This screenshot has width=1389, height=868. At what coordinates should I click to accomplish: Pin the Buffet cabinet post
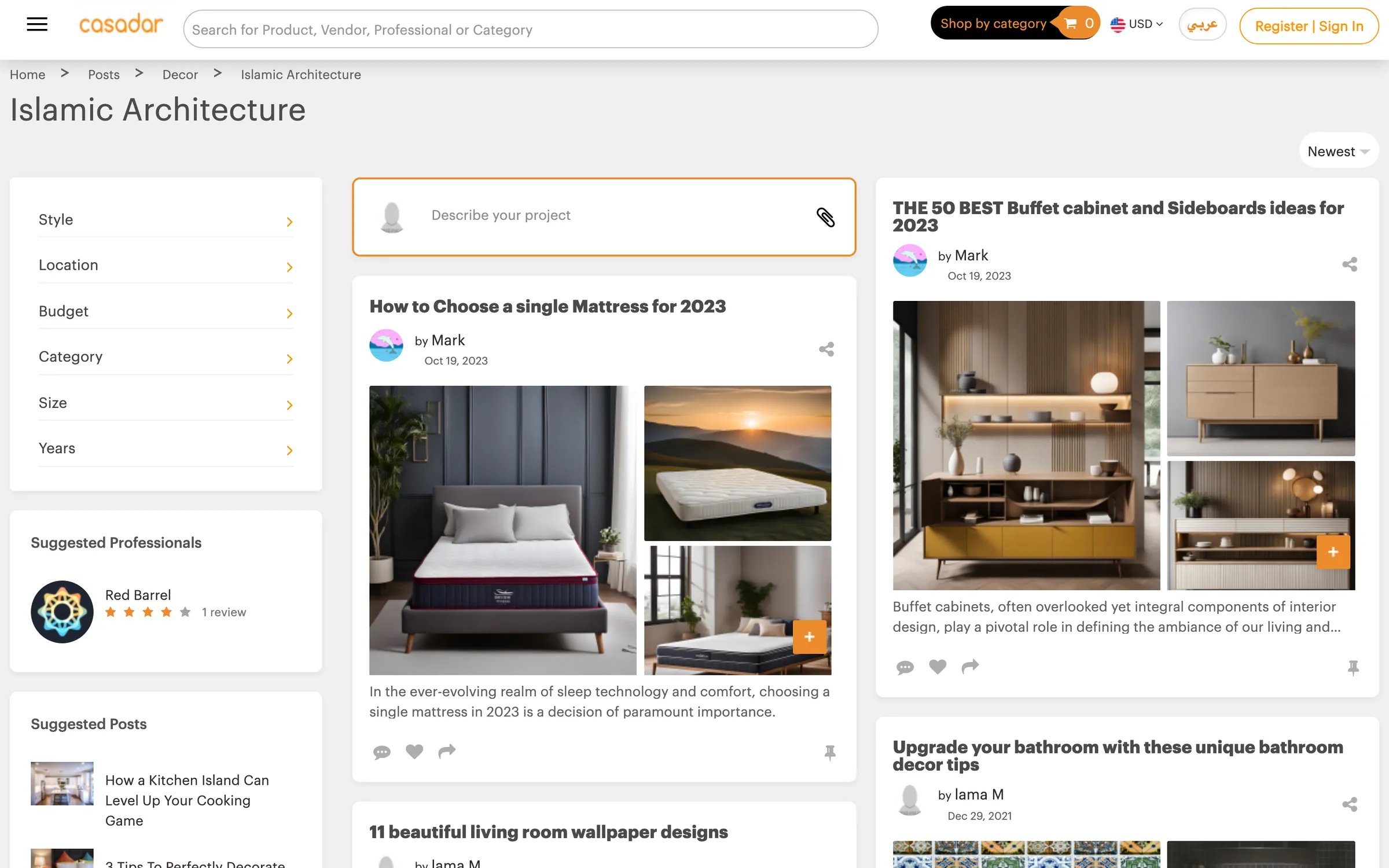[x=1353, y=668]
